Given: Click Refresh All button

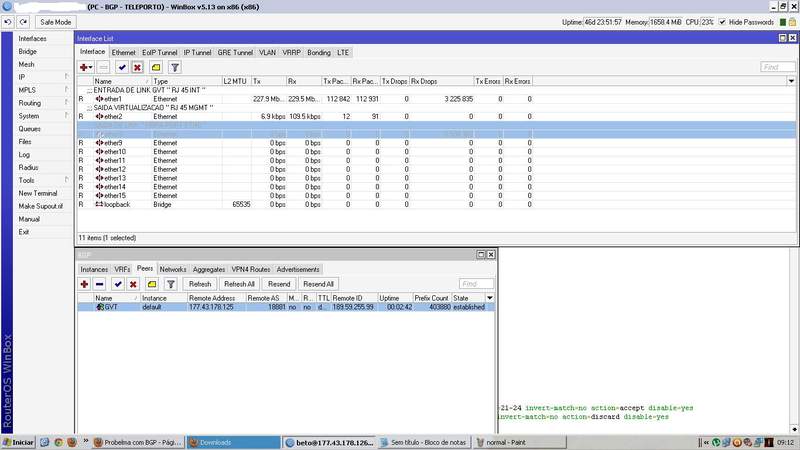Looking at the screenshot, I should point(239,284).
